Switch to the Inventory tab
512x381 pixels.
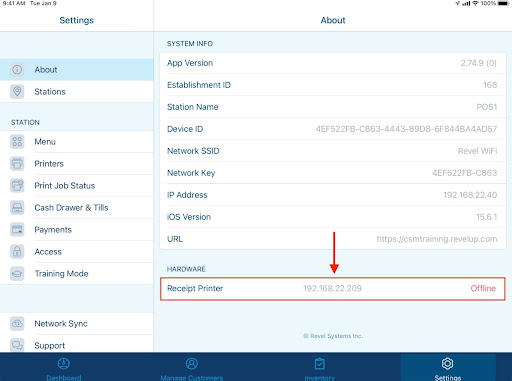coord(320,367)
